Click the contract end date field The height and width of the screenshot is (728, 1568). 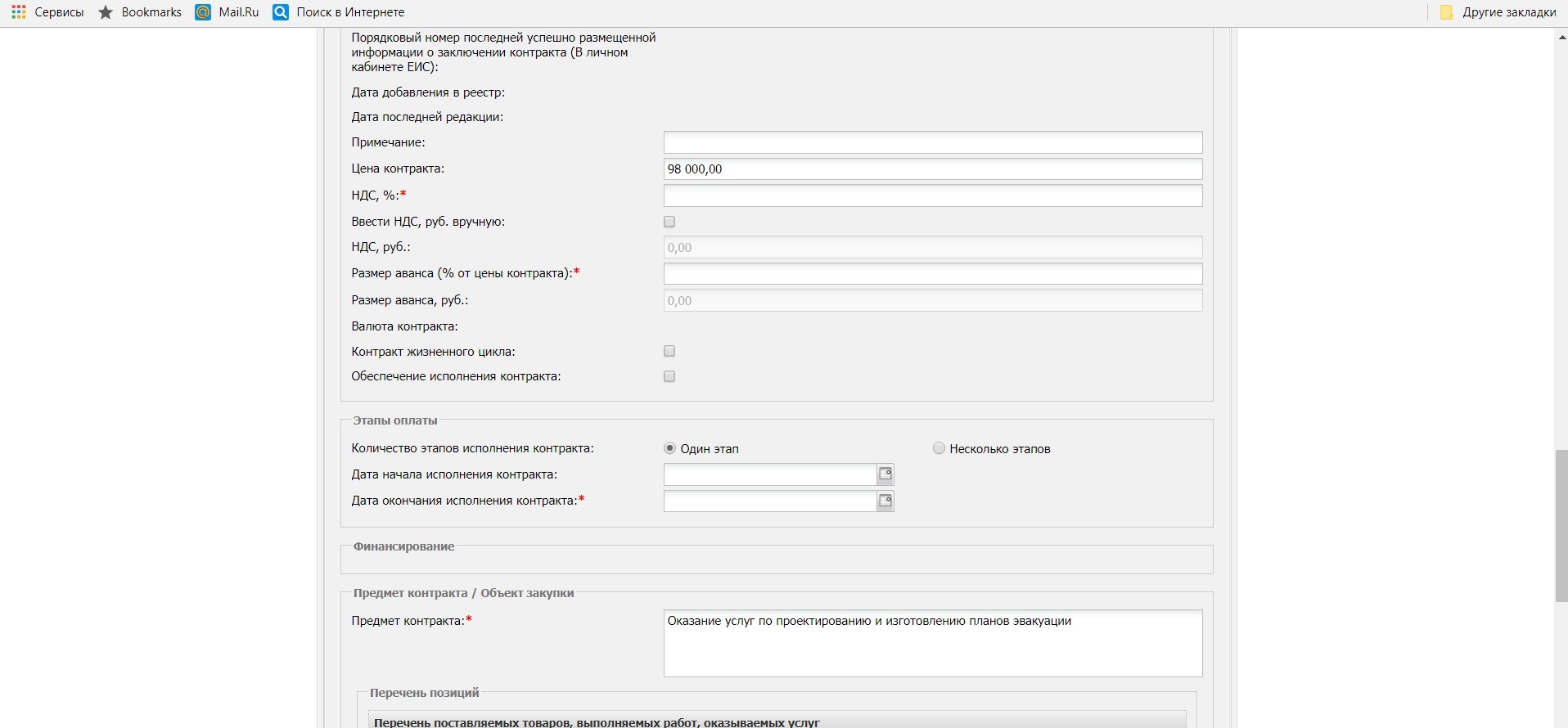pyautogui.click(x=769, y=501)
